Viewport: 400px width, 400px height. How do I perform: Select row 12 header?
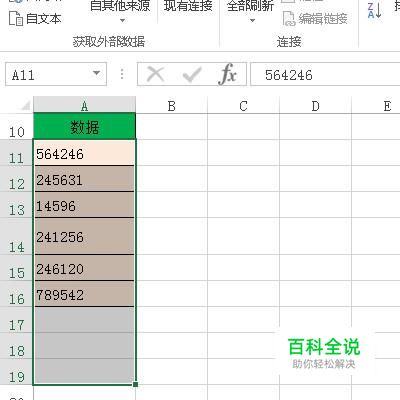(17, 179)
